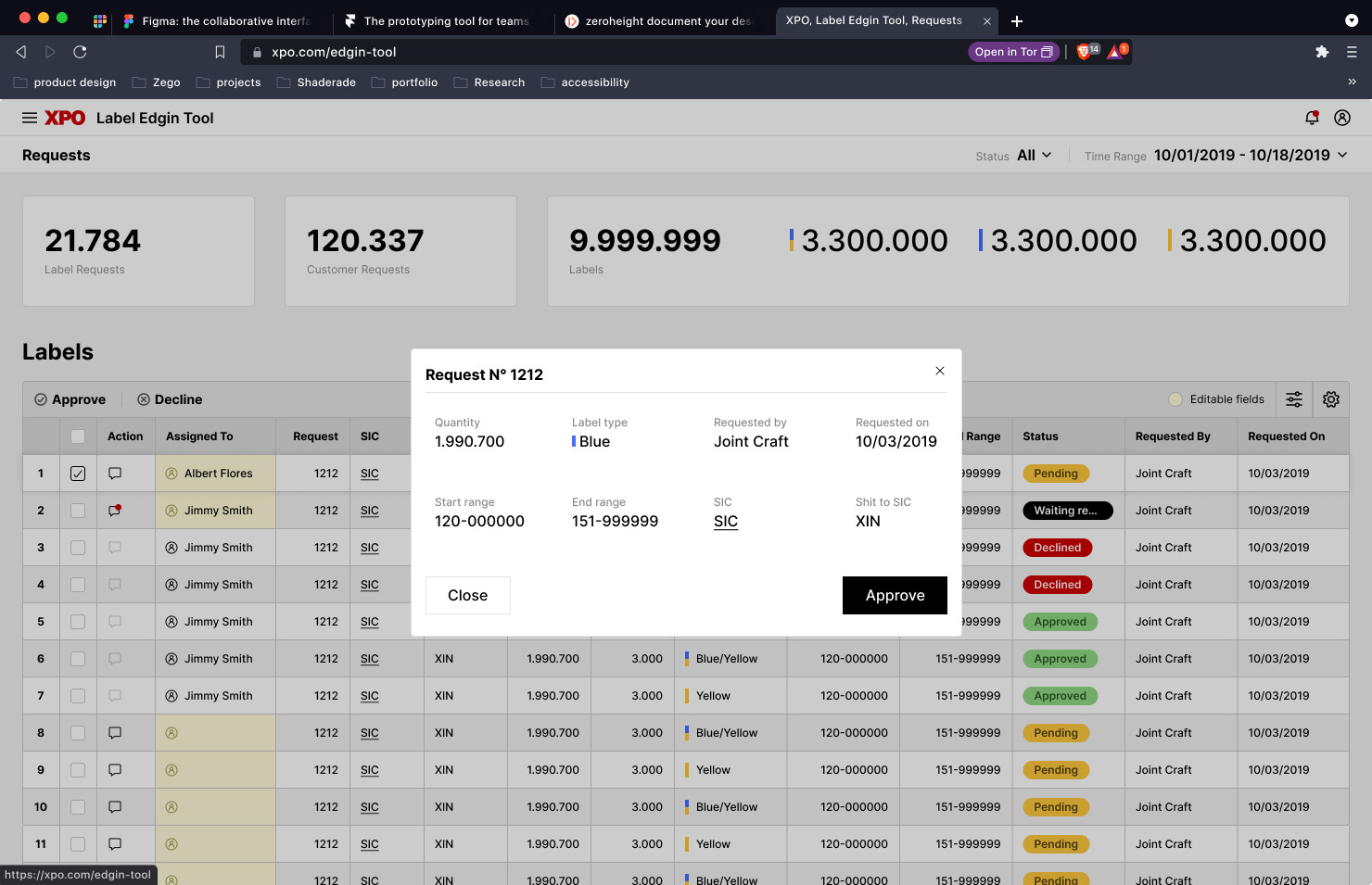
Task: Close the Request N° 1212 dialog with X
Action: point(940,371)
